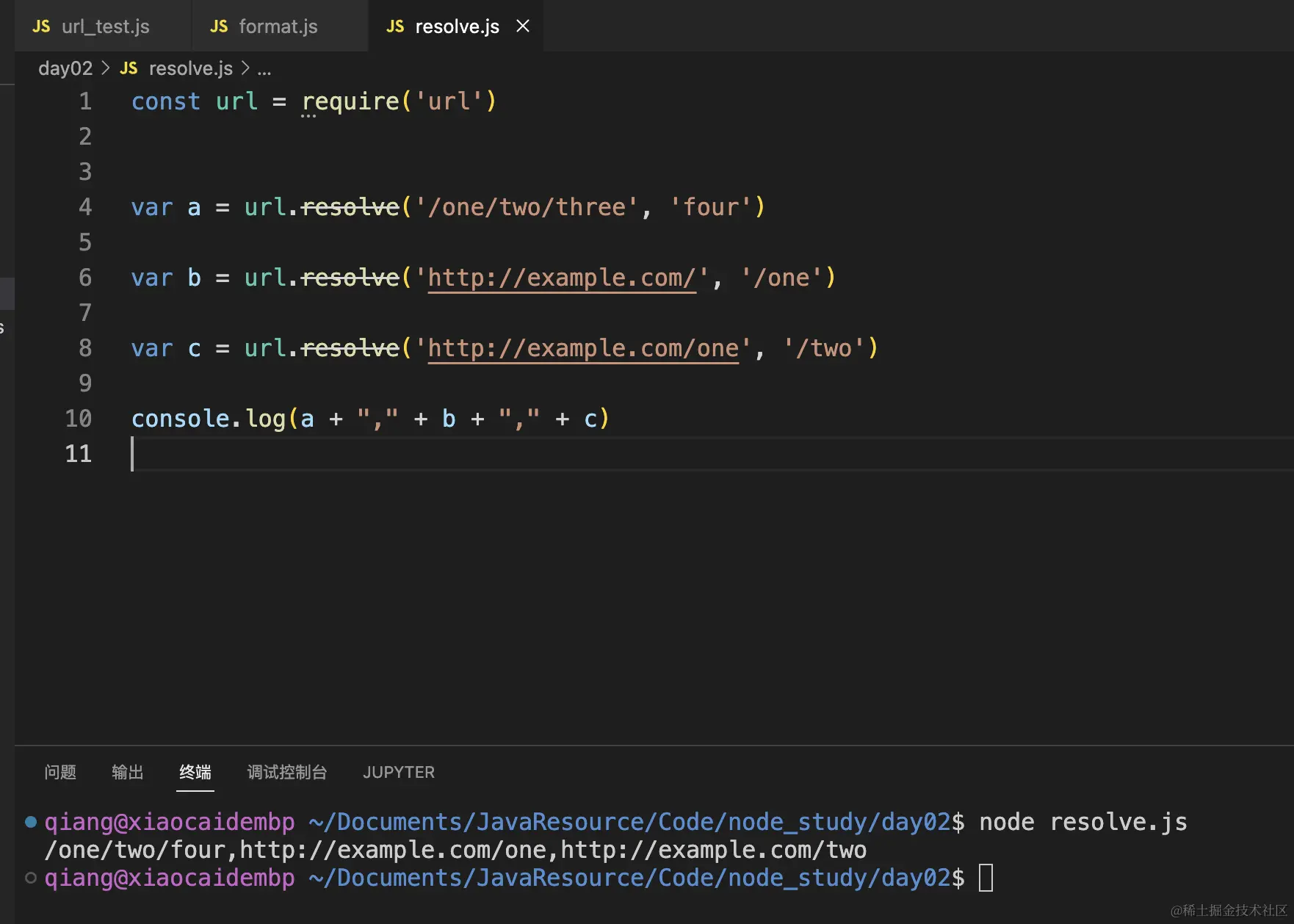Screen dimensions: 1294x924
Task: Select the resolve.js editor tab
Action: point(456,26)
